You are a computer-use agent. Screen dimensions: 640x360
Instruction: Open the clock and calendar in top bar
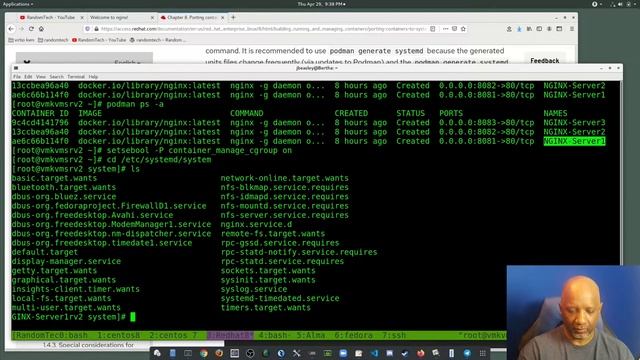click(322, 4)
